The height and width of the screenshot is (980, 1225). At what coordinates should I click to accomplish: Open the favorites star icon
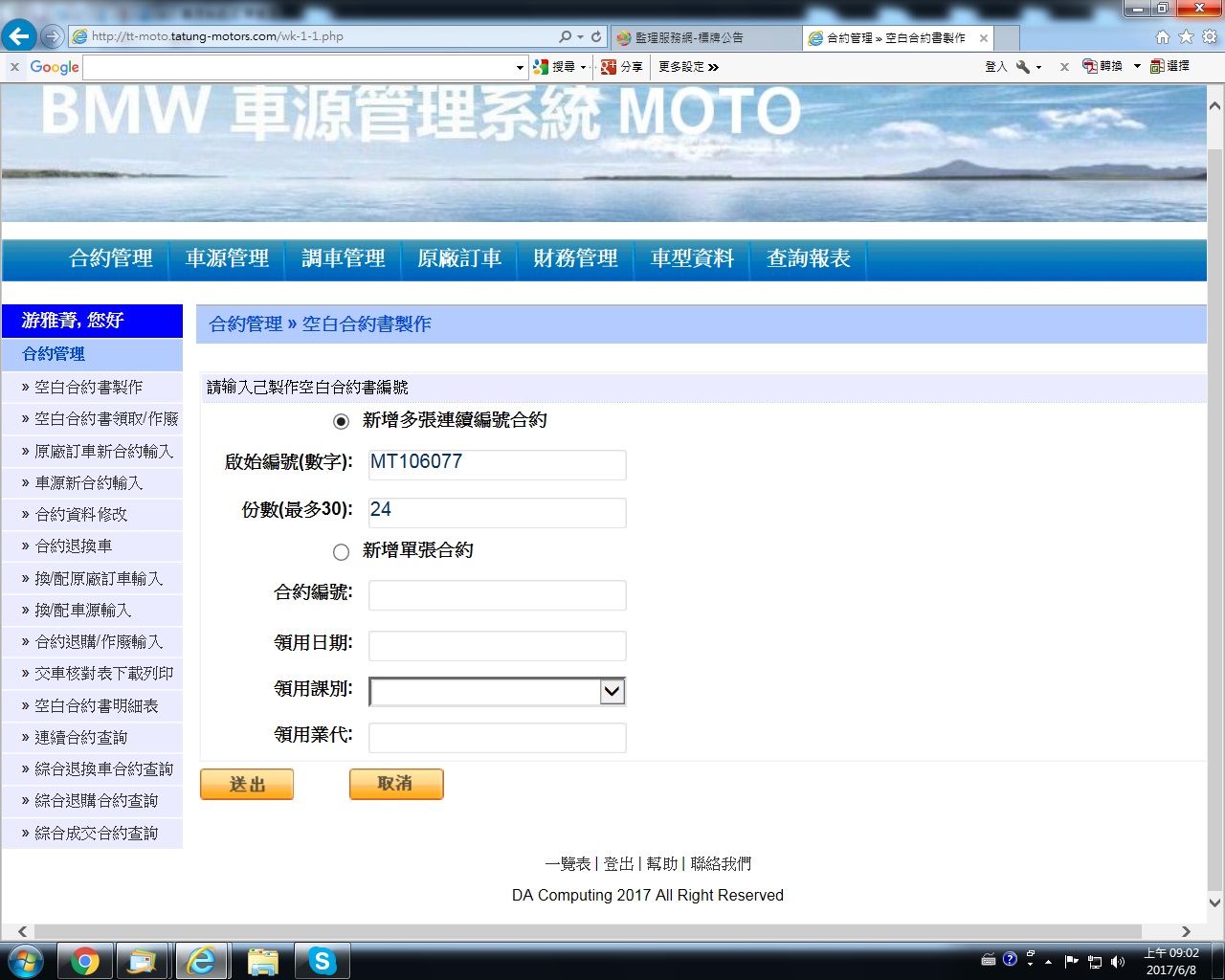coord(1186,36)
